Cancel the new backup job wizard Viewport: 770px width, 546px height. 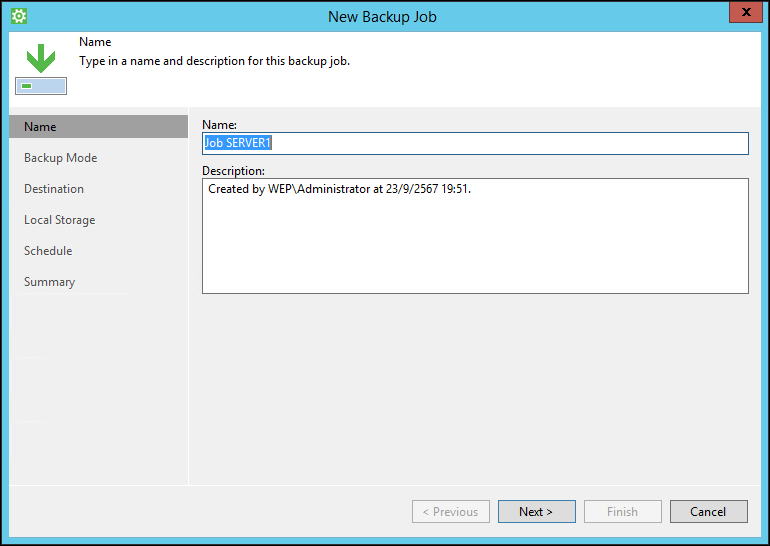pos(708,511)
